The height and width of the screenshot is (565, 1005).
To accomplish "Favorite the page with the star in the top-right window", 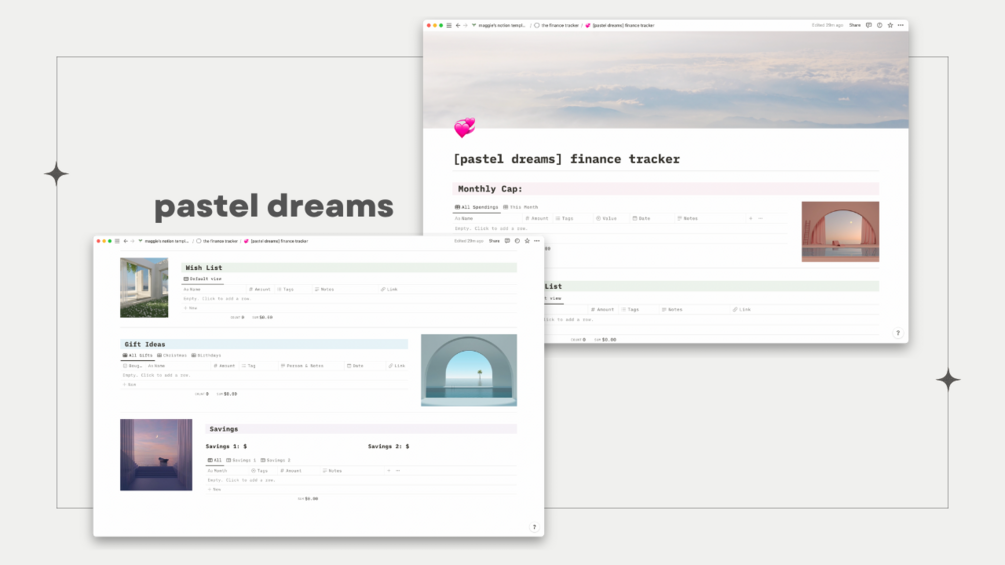I will [x=890, y=26].
